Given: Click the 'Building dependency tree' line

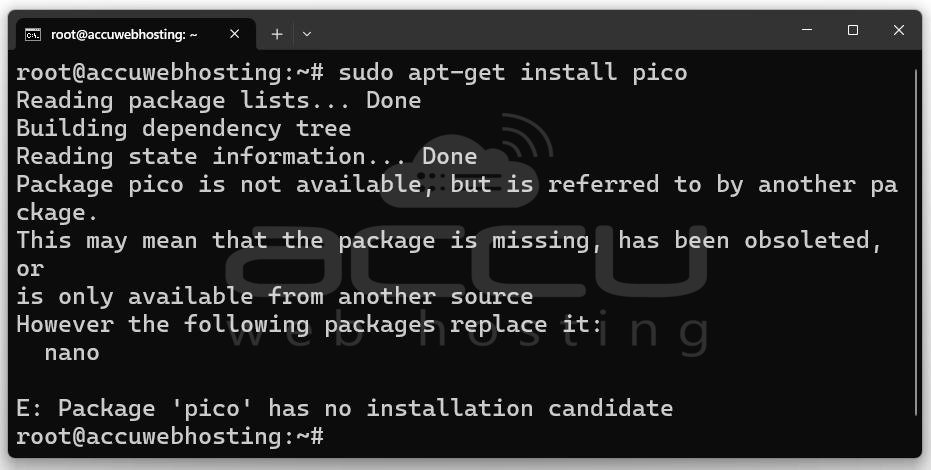Looking at the screenshot, I should tap(183, 128).
